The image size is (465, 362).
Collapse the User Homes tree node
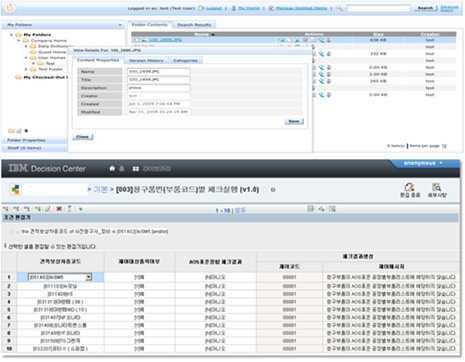pos(26,58)
